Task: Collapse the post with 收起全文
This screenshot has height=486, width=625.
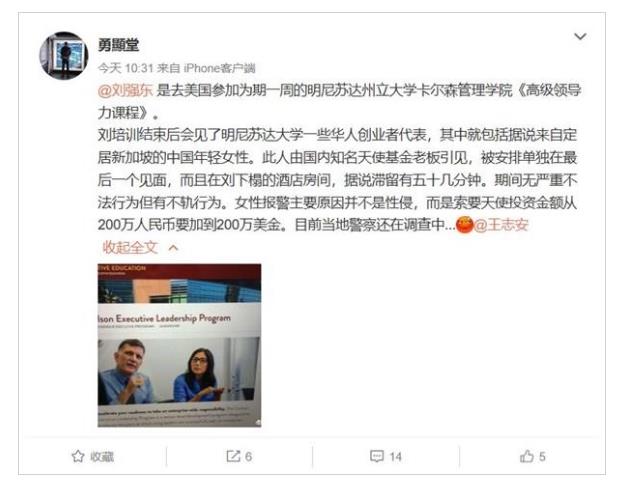Action: [130, 248]
